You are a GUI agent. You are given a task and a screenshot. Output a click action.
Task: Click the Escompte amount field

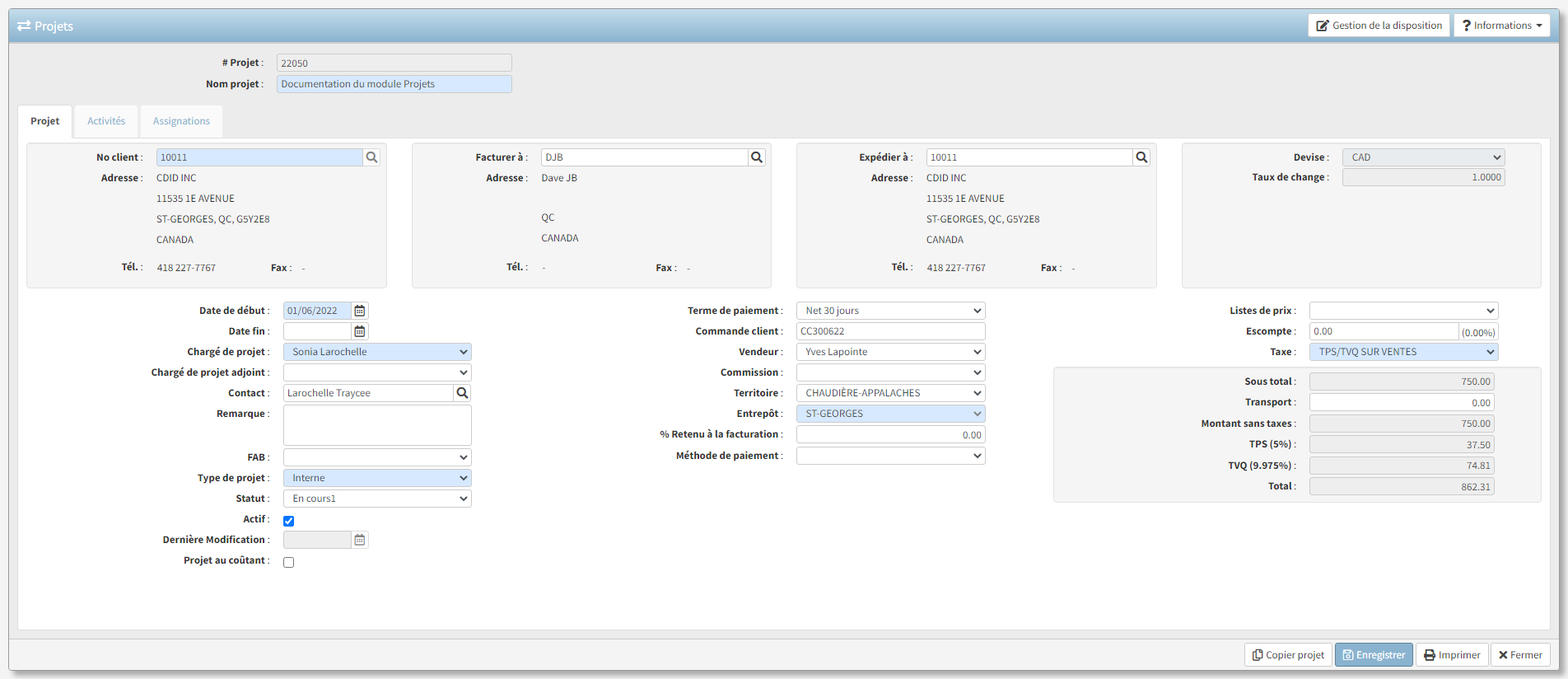click(x=1384, y=331)
